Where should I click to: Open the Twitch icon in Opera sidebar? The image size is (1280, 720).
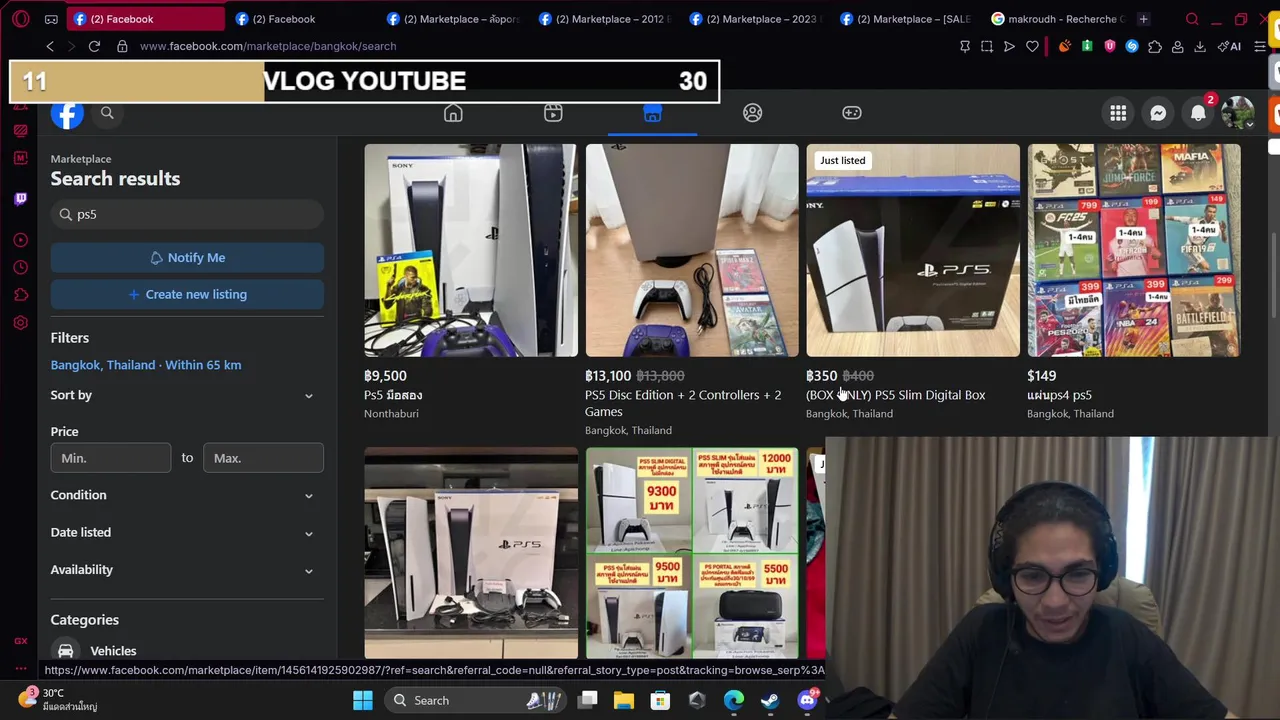pyautogui.click(x=21, y=199)
